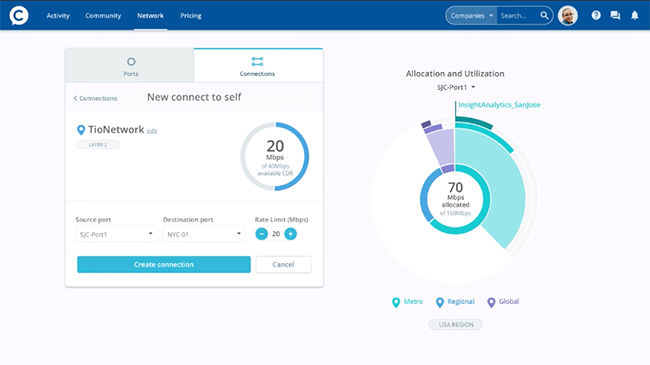This screenshot has width=650, height=365.
Task: Decrease rate limit with minus button
Action: (x=262, y=234)
